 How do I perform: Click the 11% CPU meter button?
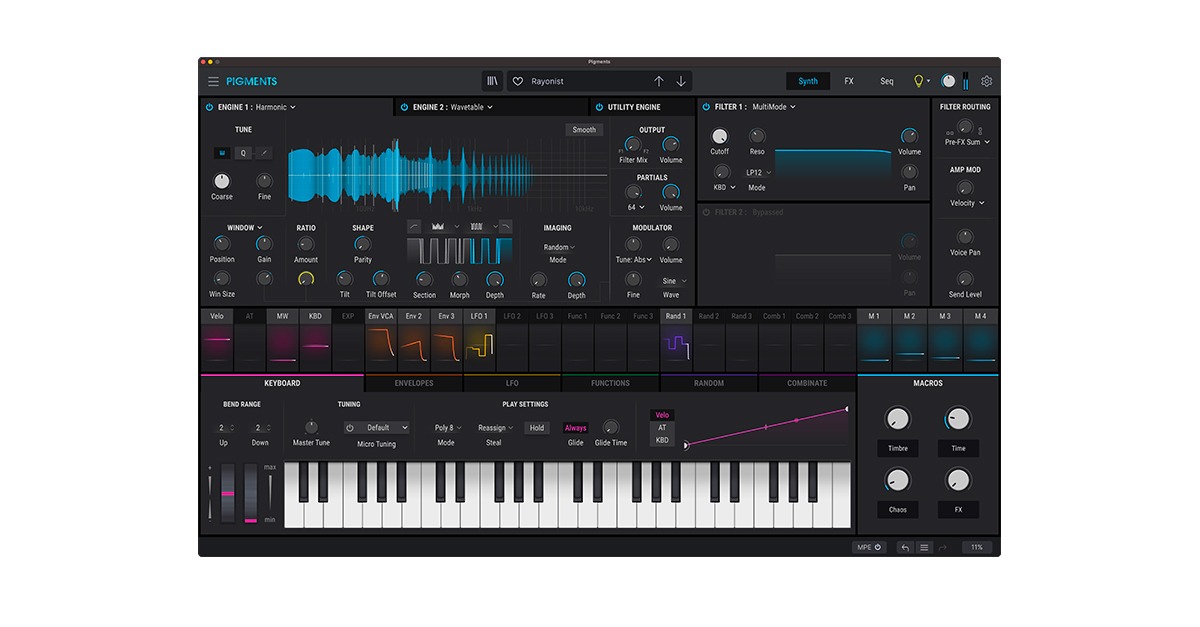977,547
